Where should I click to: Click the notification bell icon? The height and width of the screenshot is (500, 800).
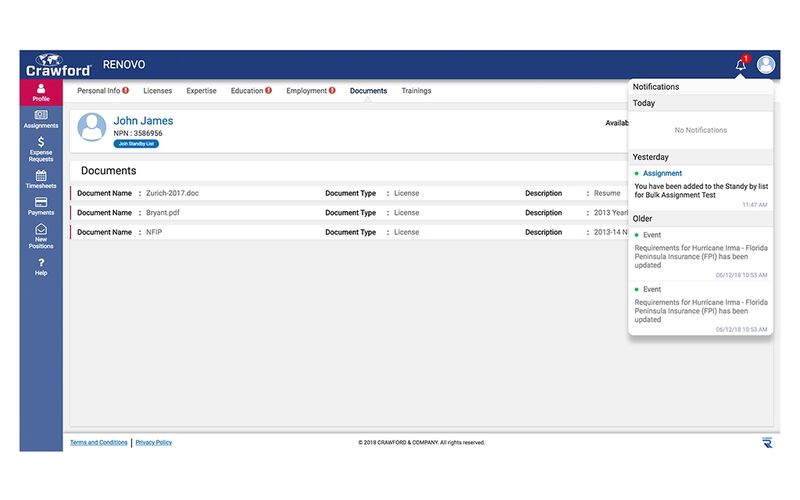tap(740, 65)
